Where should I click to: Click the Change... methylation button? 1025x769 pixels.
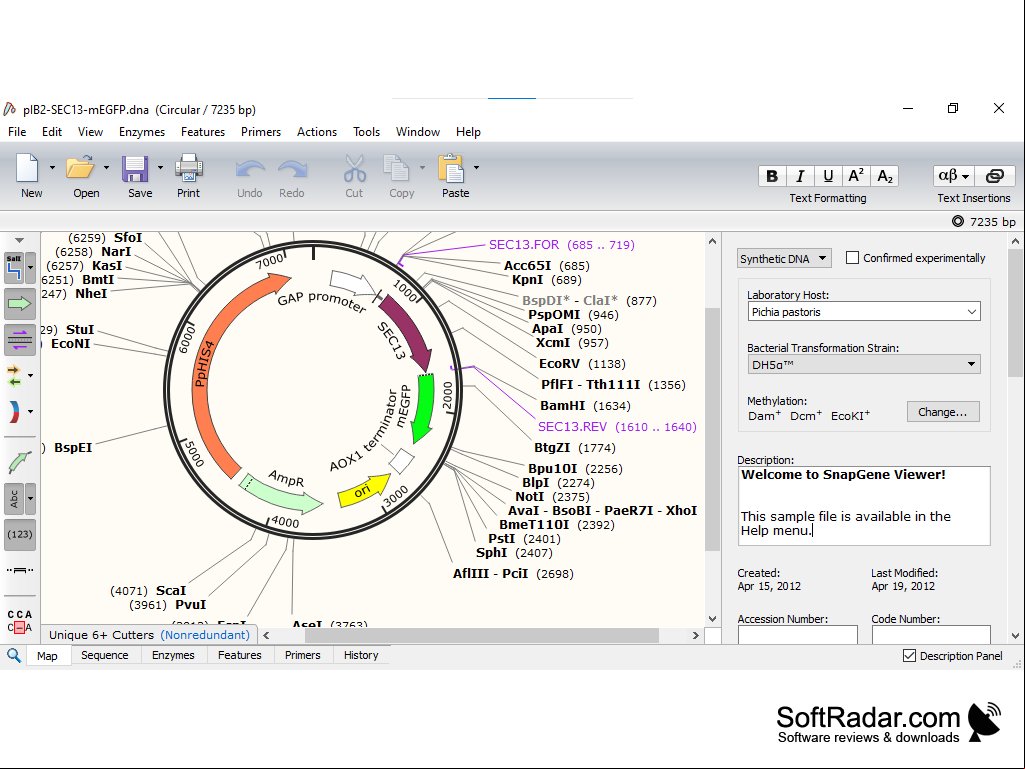click(943, 412)
